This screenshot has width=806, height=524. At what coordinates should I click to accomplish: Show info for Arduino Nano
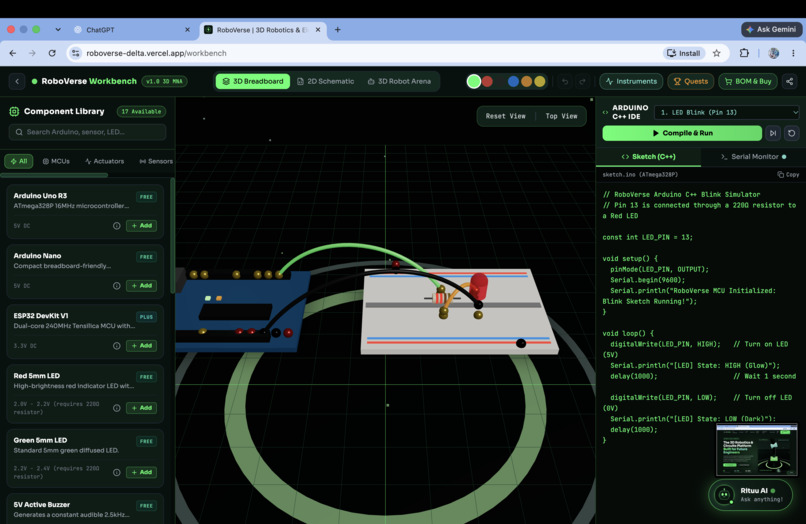(x=117, y=286)
